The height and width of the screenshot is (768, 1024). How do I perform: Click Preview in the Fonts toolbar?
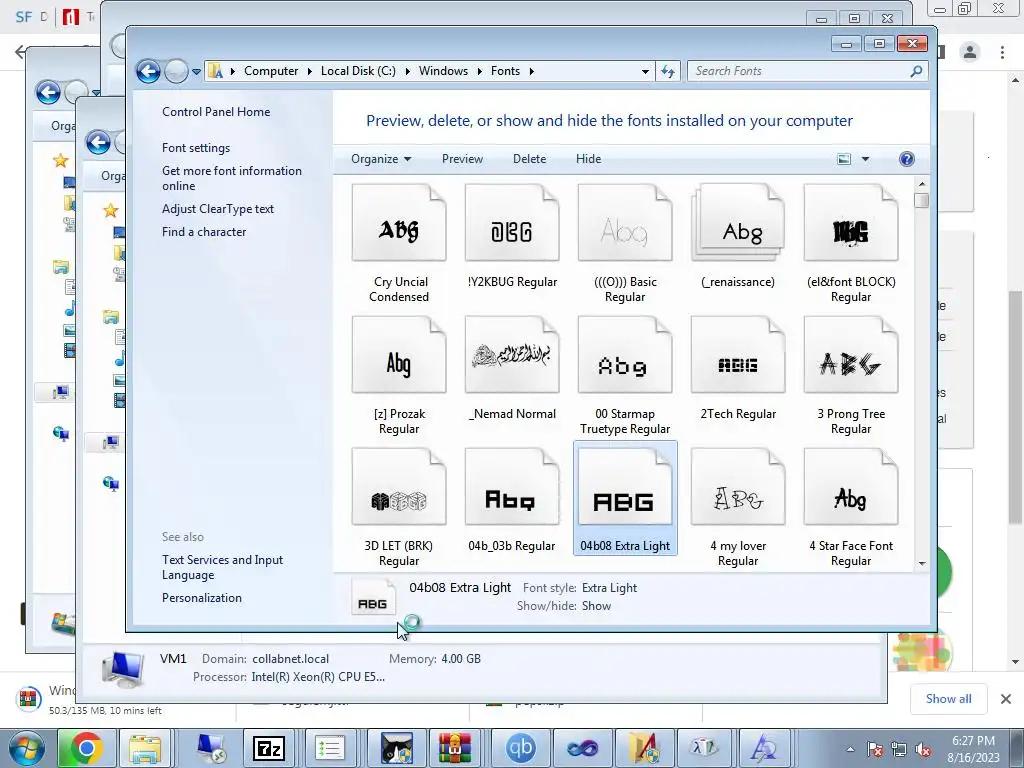click(462, 159)
